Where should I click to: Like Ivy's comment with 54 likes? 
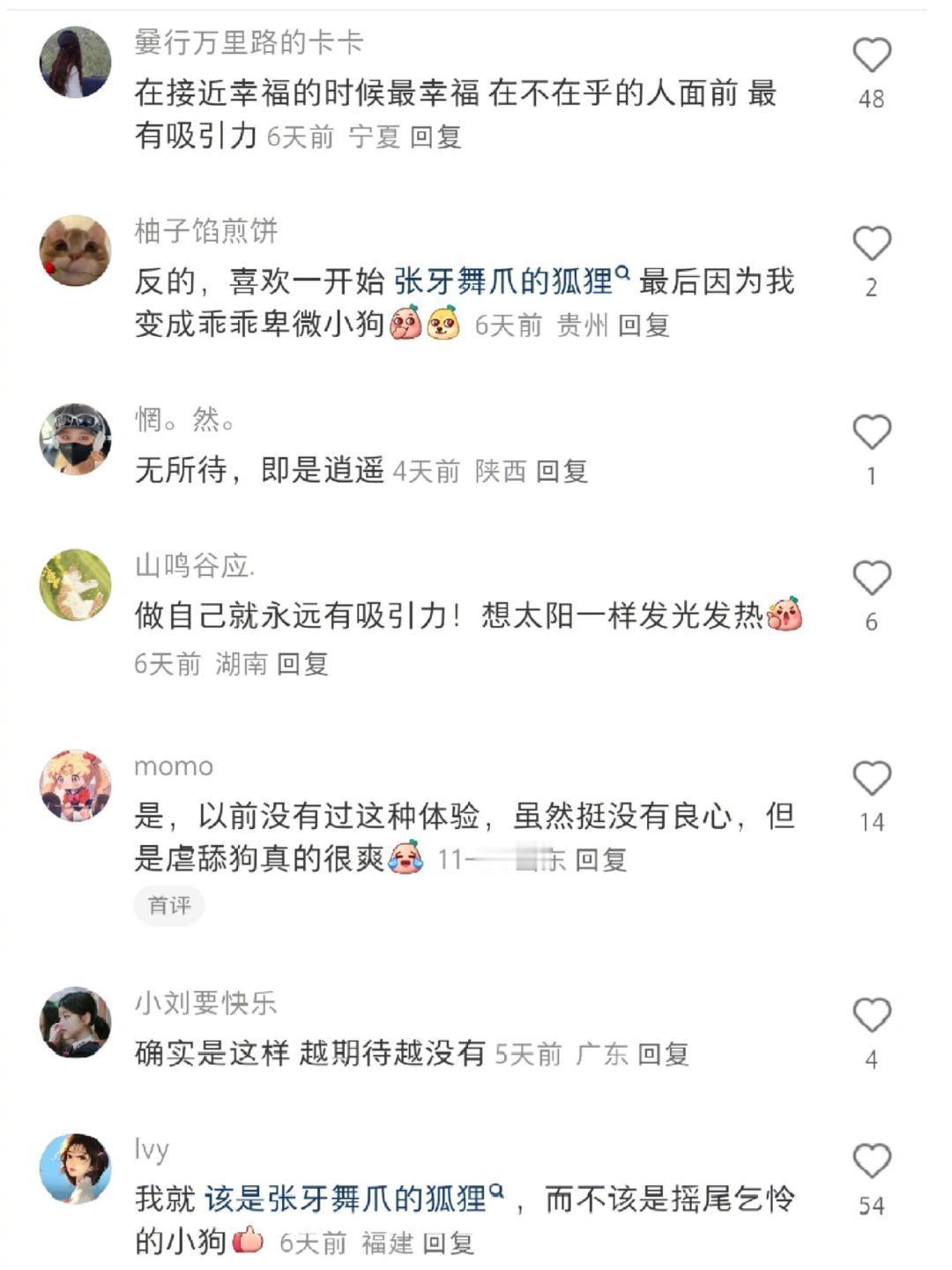pyautogui.click(x=872, y=1162)
